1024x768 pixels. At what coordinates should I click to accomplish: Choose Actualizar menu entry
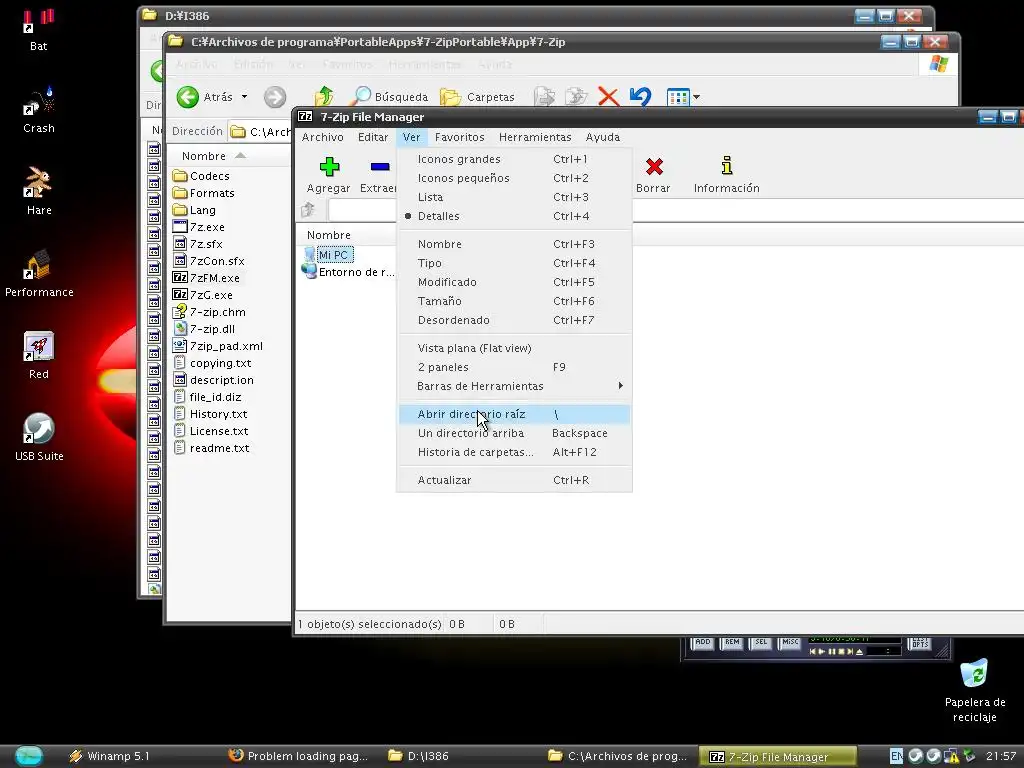point(515,480)
